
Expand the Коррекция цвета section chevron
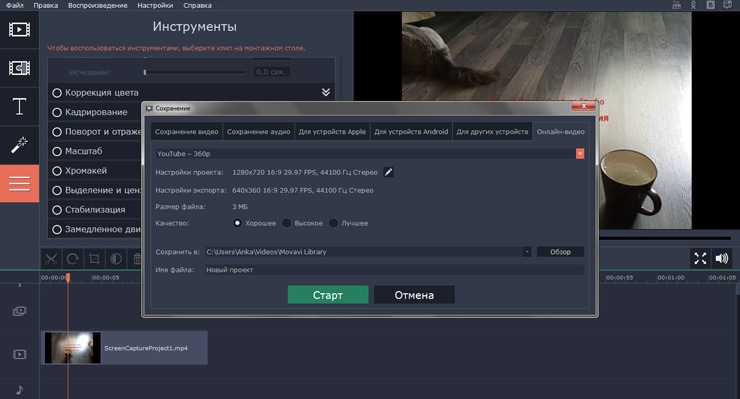(326, 92)
